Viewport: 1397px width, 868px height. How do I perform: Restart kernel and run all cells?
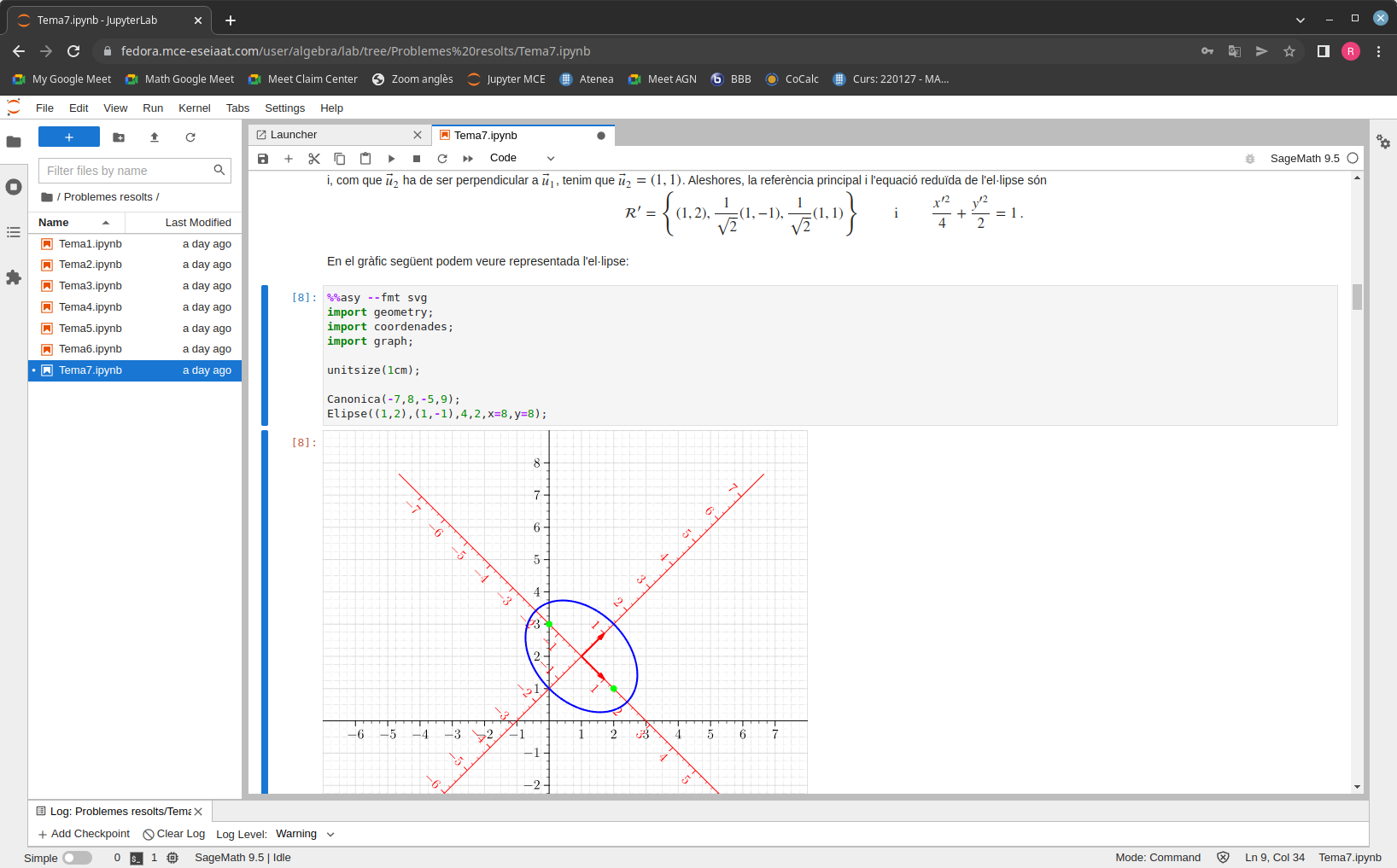pos(468,159)
